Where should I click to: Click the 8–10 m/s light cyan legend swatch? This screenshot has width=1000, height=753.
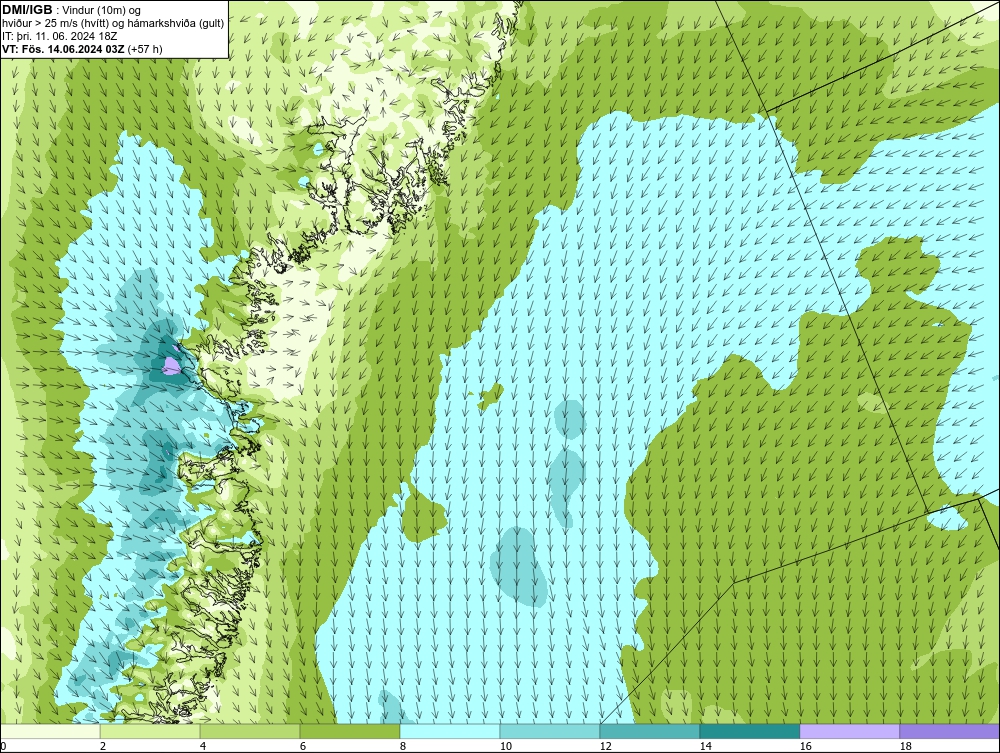tap(450, 731)
